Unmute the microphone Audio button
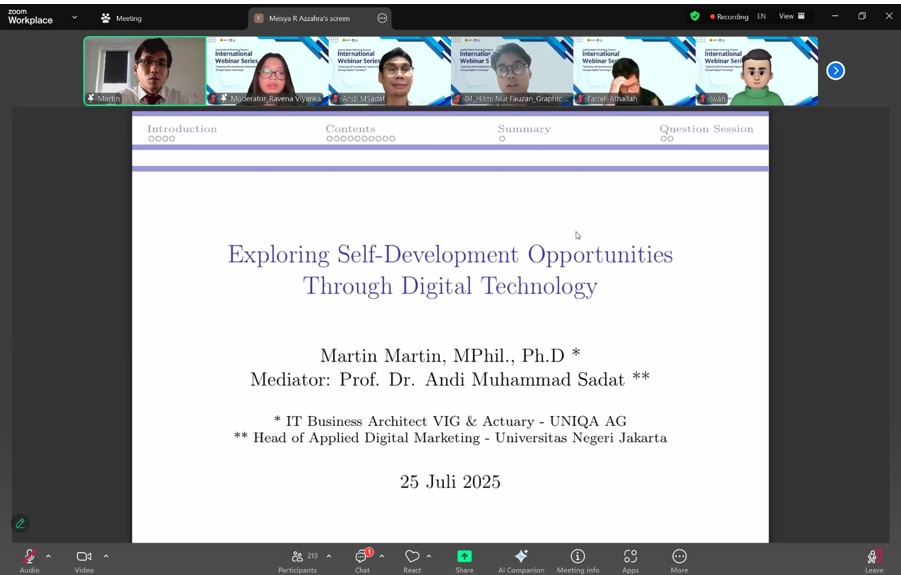The width and height of the screenshot is (901, 575). (29, 557)
